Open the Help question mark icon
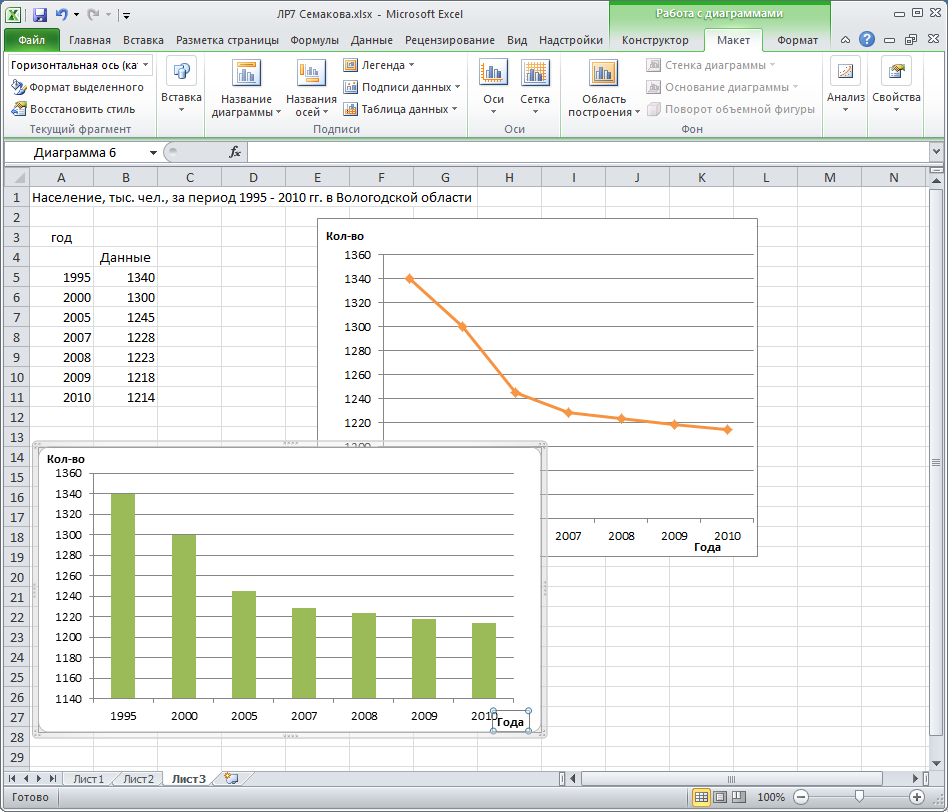Screen dimensions: 948x812 867,39
